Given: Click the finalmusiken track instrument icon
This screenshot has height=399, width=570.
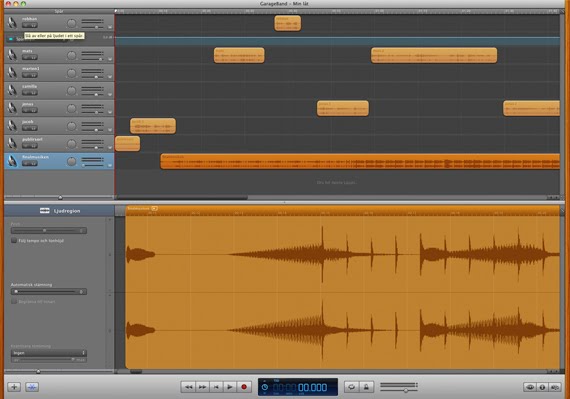Looking at the screenshot, I should [12, 161].
